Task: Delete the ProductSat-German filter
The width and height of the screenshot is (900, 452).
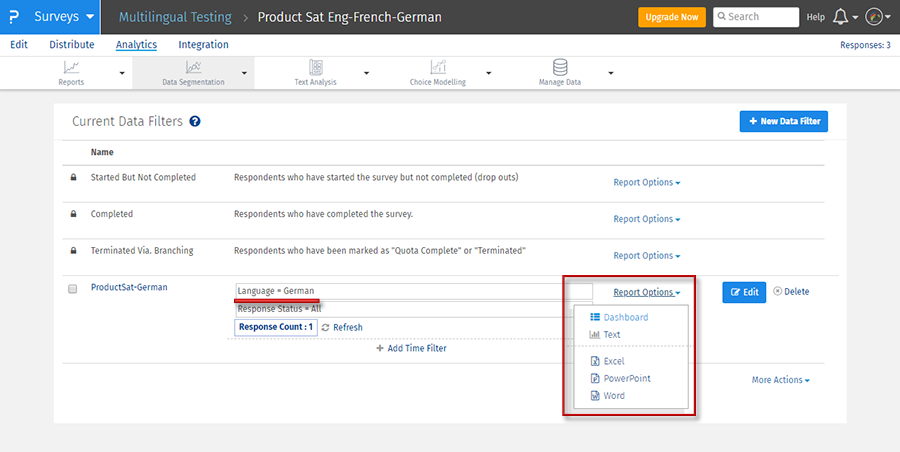Action: [x=791, y=292]
